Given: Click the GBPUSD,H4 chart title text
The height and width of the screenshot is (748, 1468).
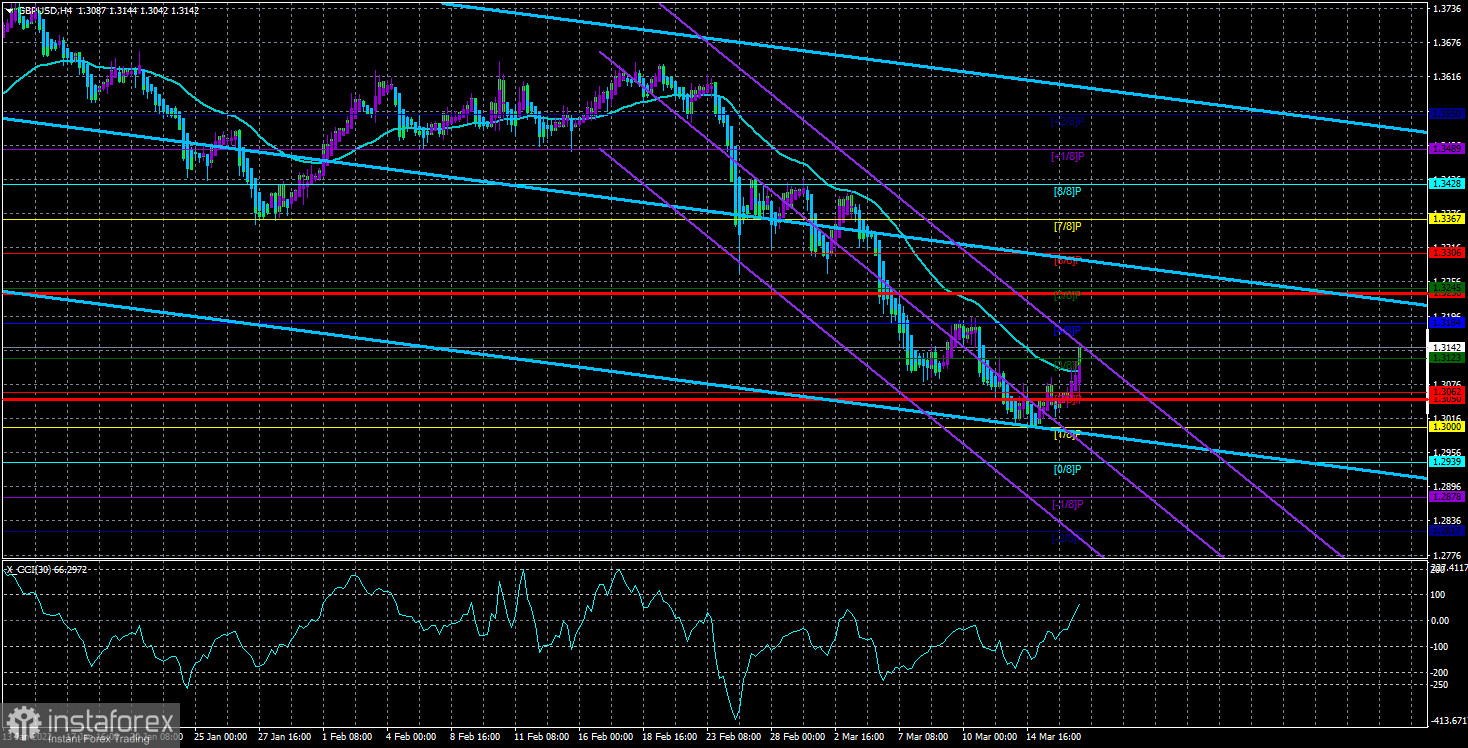Looking at the screenshot, I should (x=48, y=9).
